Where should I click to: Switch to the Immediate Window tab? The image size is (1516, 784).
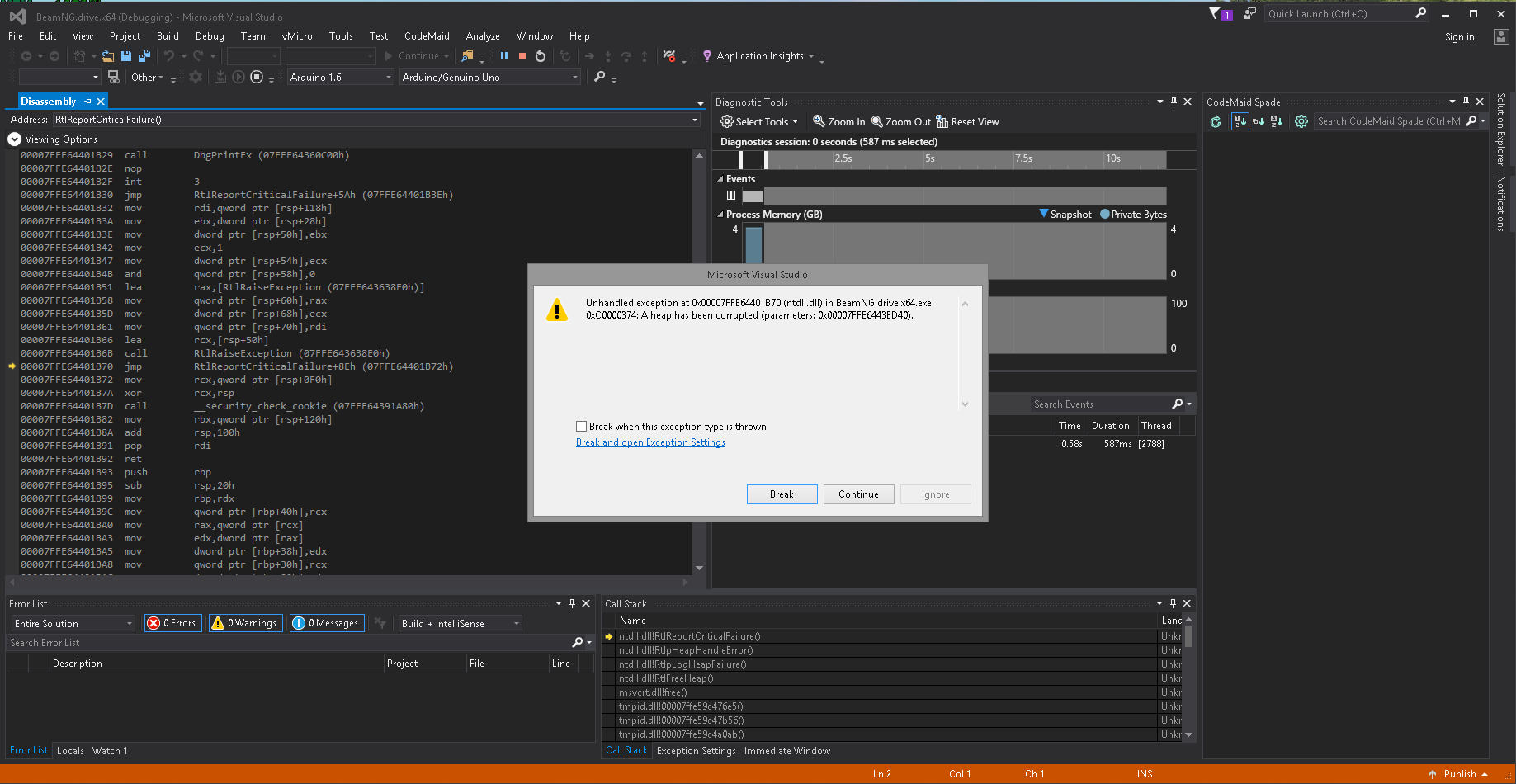pyautogui.click(x=787, y=751)
